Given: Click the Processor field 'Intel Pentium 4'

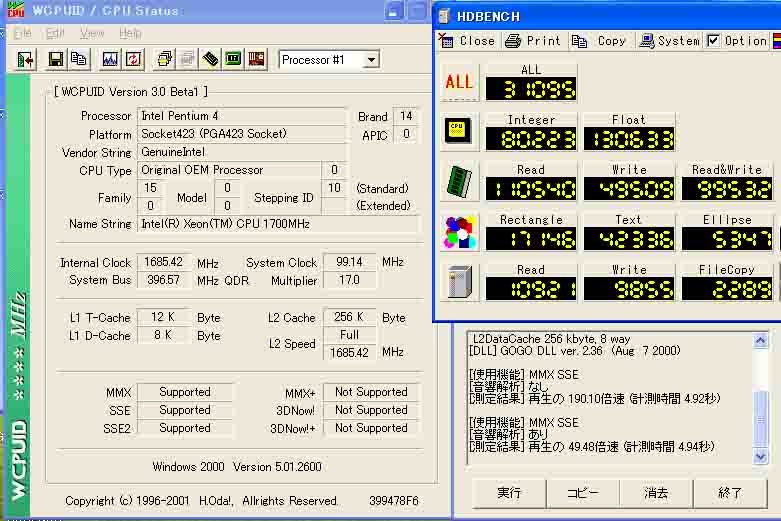Looking at the screenshot, I should (x=241, y=116).
